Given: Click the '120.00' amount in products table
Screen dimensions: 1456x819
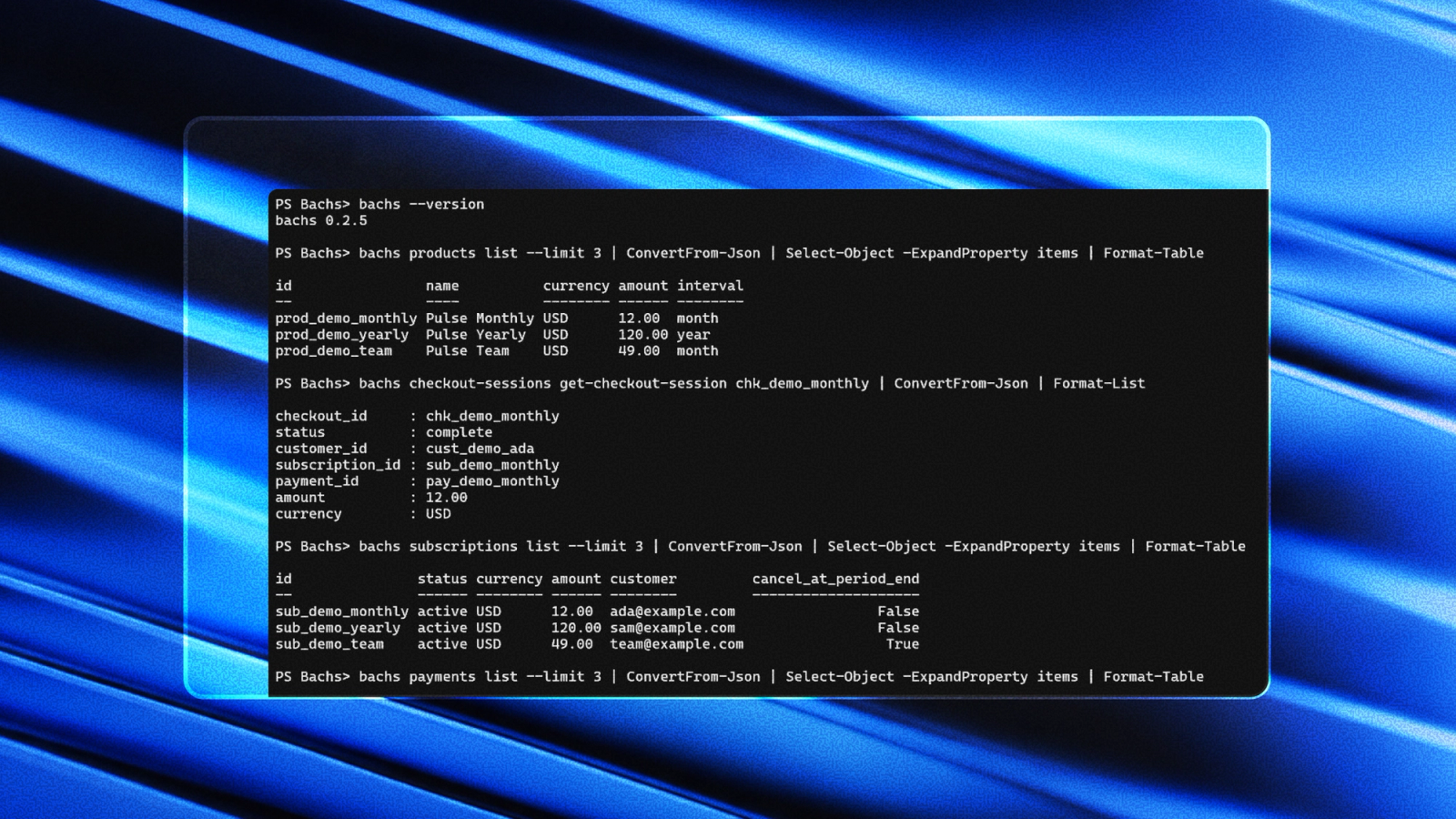Looking at the screenshot, I should click(643, 335).
